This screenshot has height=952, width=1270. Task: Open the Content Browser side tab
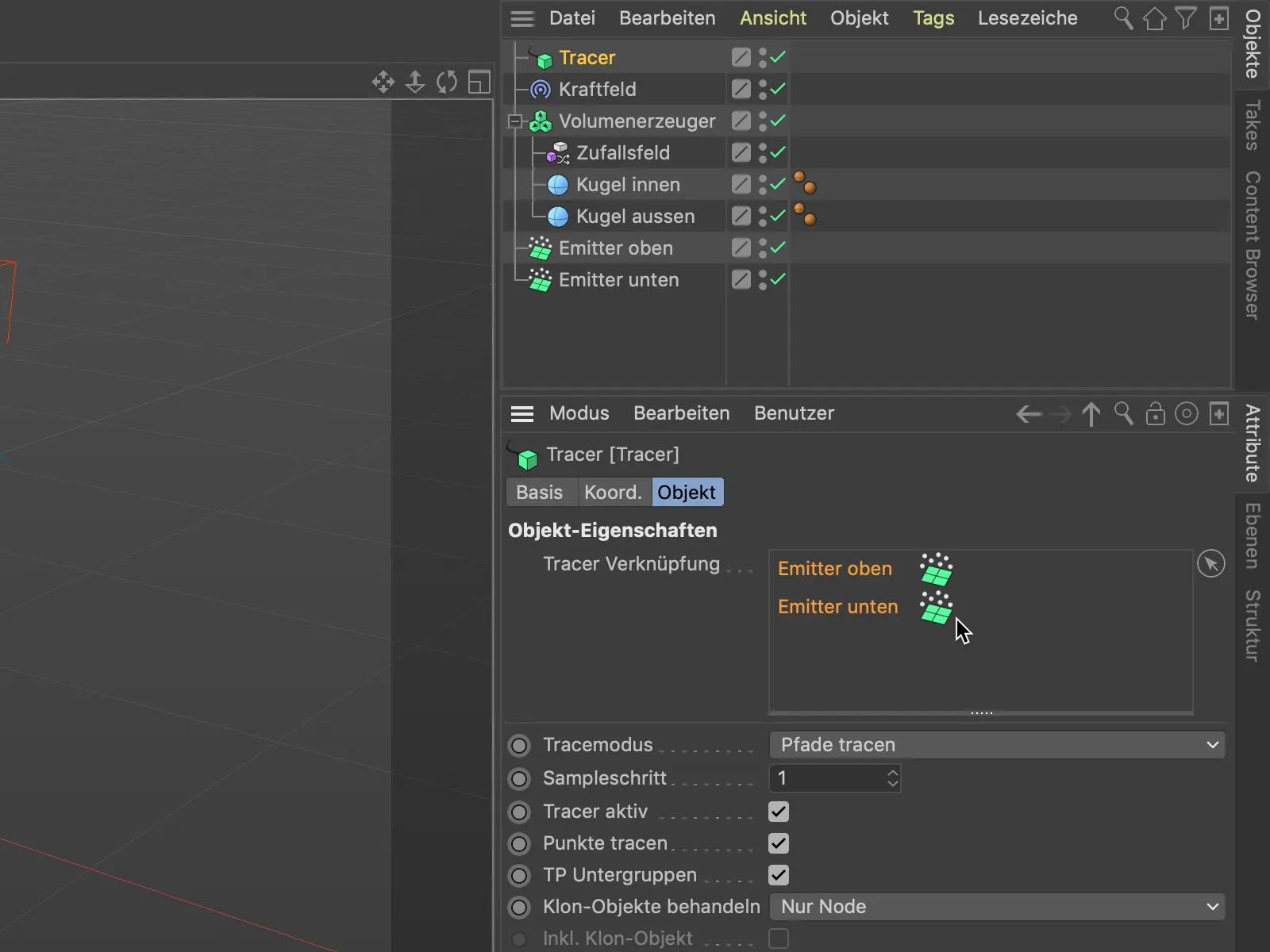1253,246
